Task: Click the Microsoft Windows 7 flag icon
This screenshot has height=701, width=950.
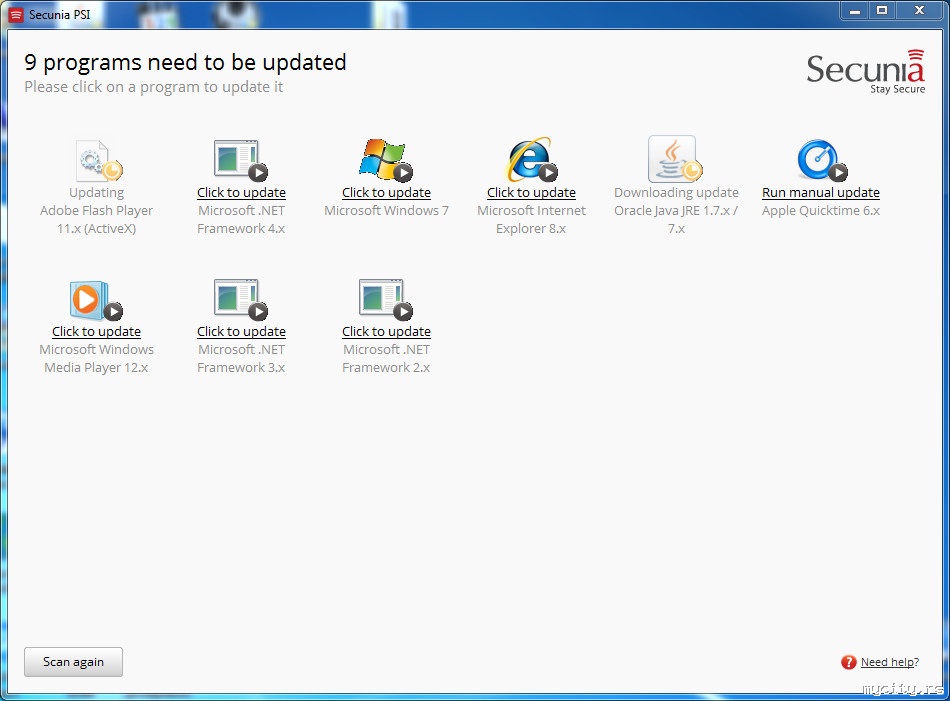Action: click(386, 160)
